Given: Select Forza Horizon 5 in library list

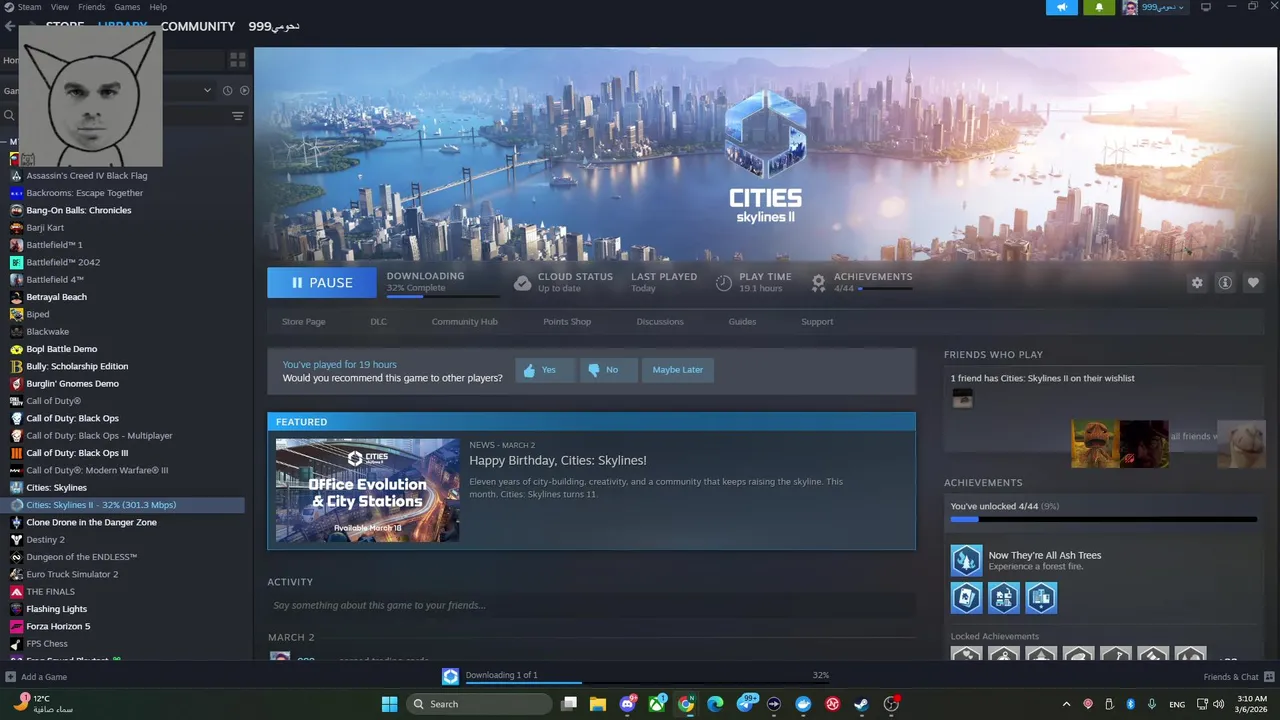Looking at the screenshot, I should pyautogui.click(x=58, y=626).
